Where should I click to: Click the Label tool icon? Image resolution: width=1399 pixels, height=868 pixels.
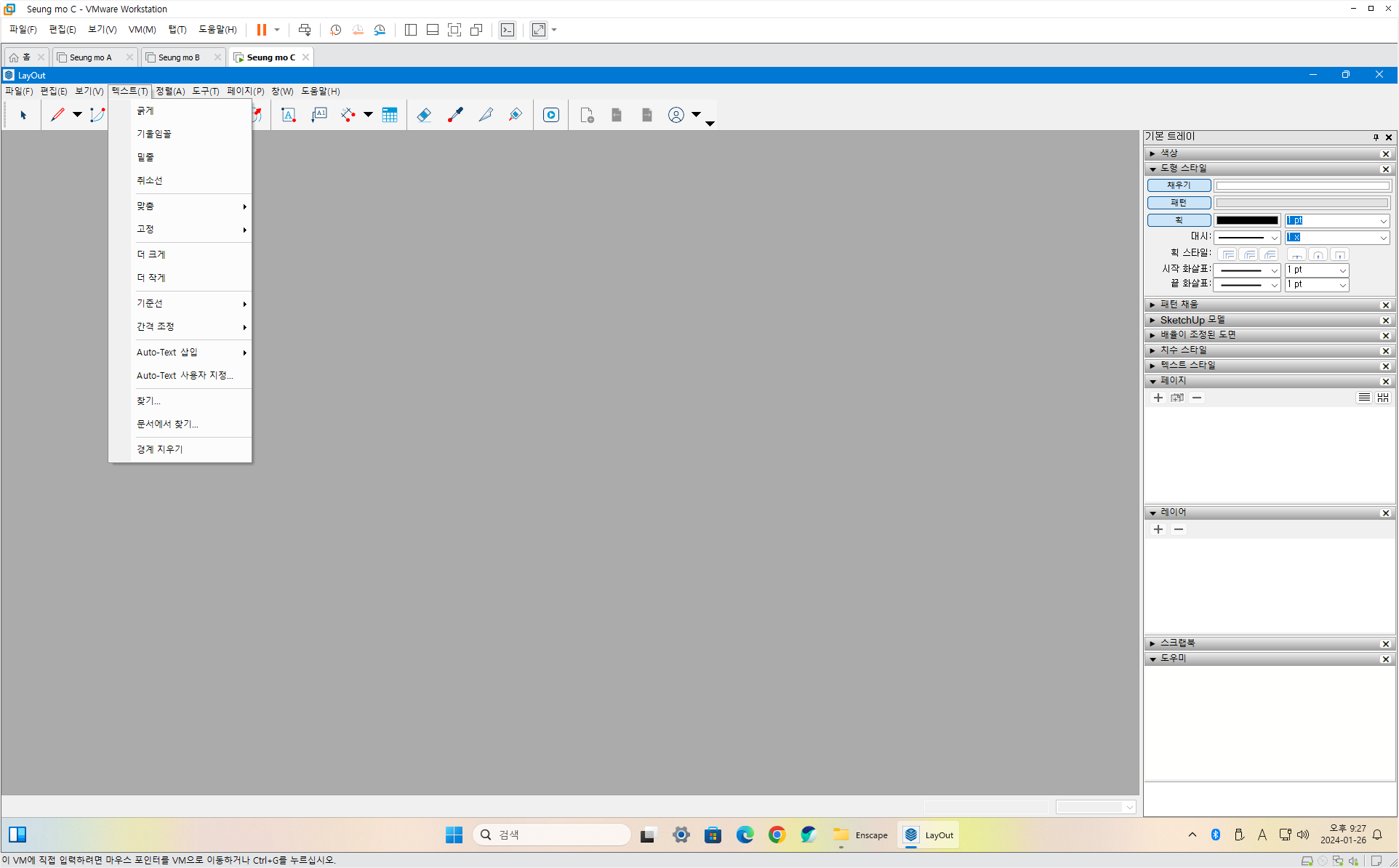pyautogui.click(x=319, y=115)
